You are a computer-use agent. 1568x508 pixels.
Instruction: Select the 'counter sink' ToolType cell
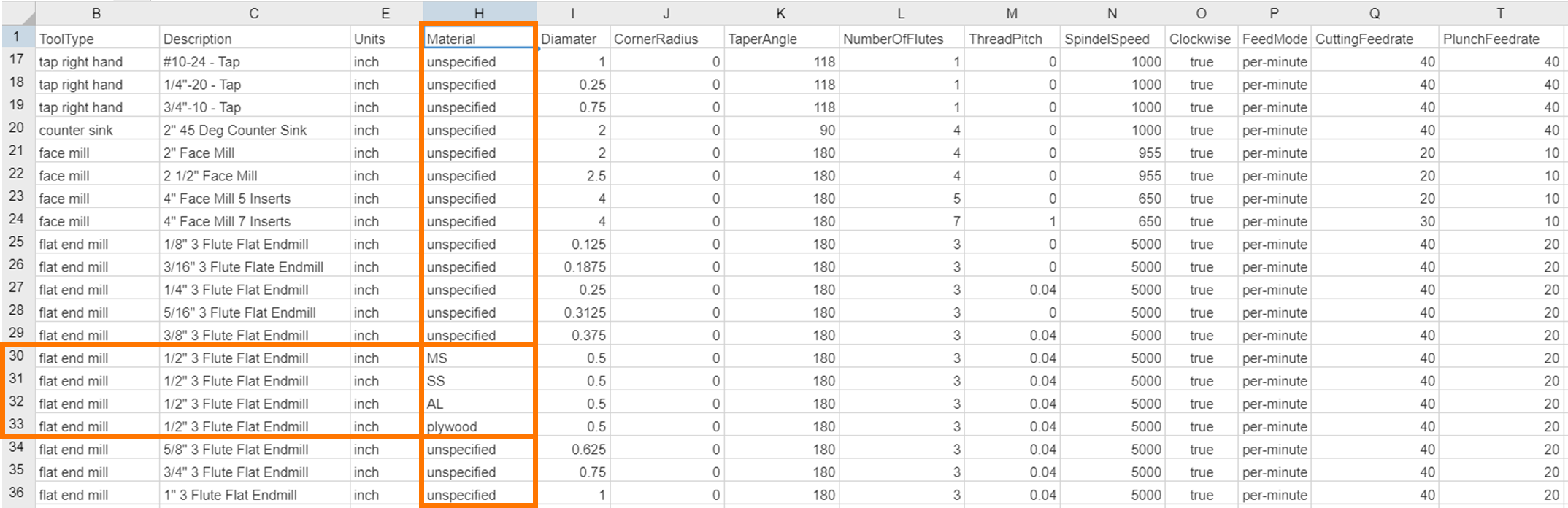click(96, 130)
